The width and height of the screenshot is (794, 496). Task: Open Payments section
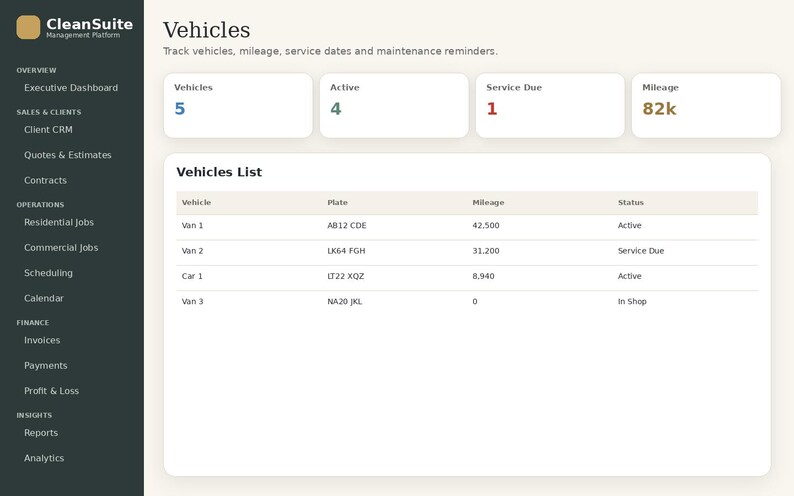(x=46, y=365)
